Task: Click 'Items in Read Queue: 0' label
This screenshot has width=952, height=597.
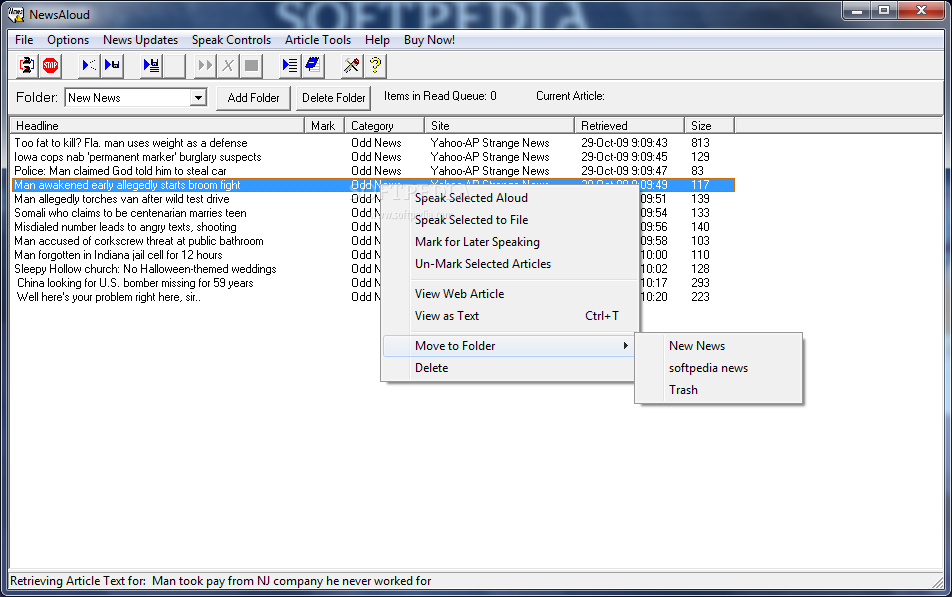Action: pos(440,96)
